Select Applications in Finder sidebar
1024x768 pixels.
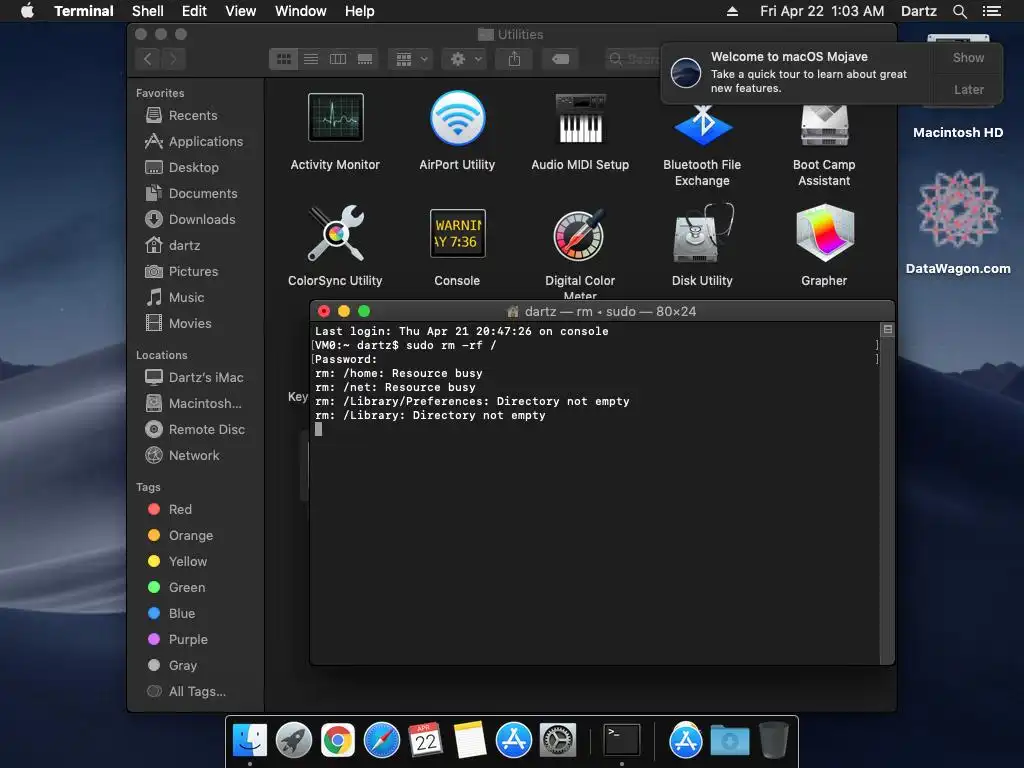click(x=194, y=141)
